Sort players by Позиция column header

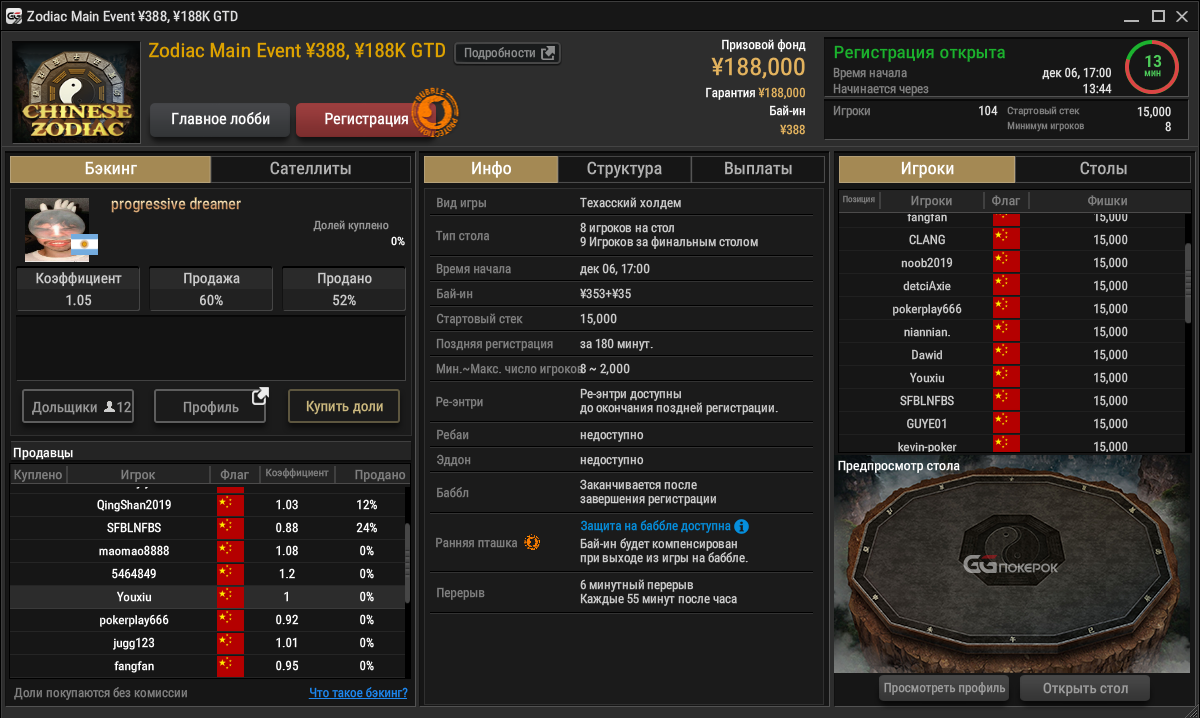pyautogui.click(x=858, y=199)
